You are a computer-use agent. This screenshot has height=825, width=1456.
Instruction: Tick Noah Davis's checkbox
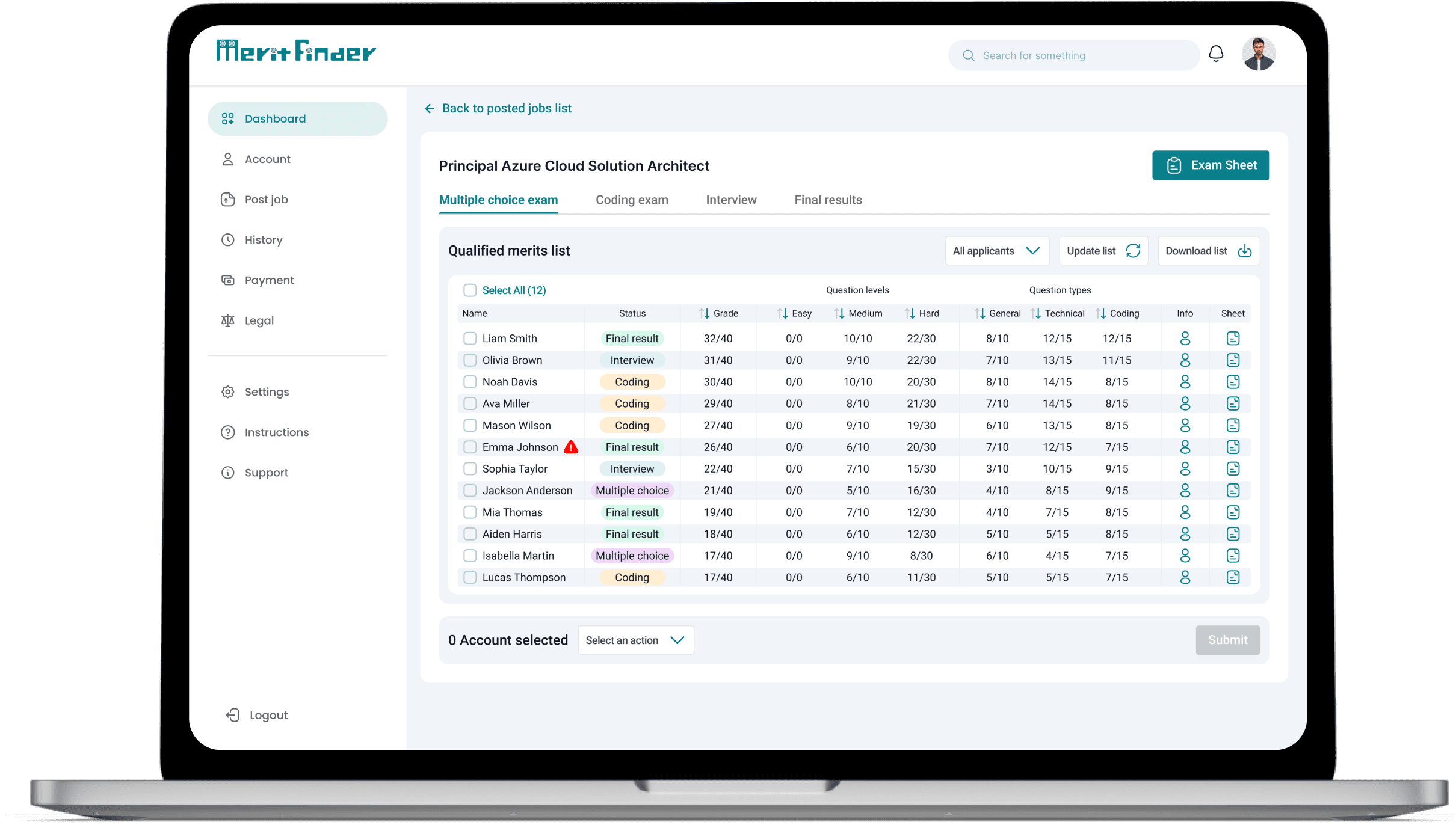[x=470, y=382]
